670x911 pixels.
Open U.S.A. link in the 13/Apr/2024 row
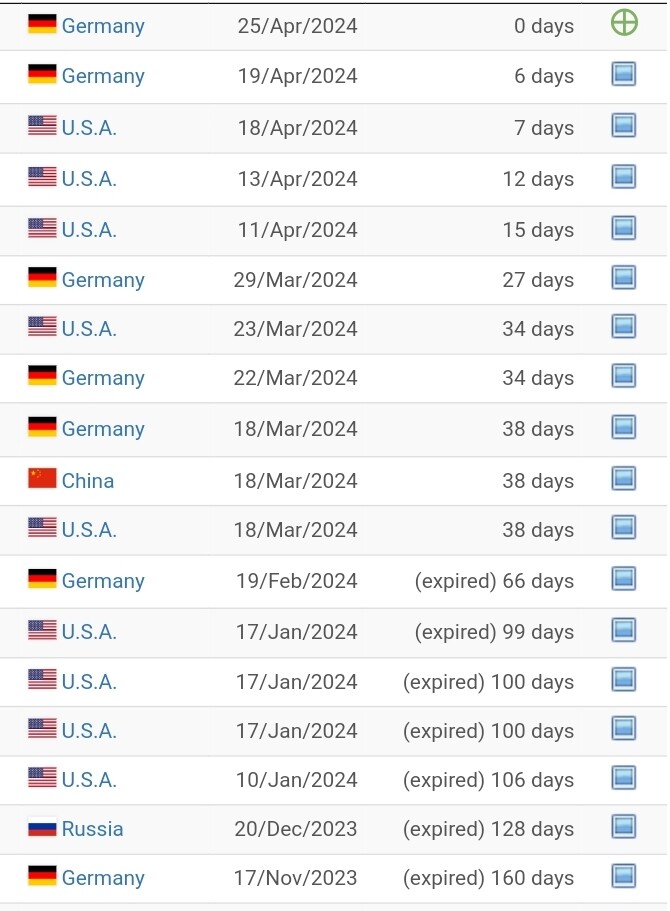(89, 179)
